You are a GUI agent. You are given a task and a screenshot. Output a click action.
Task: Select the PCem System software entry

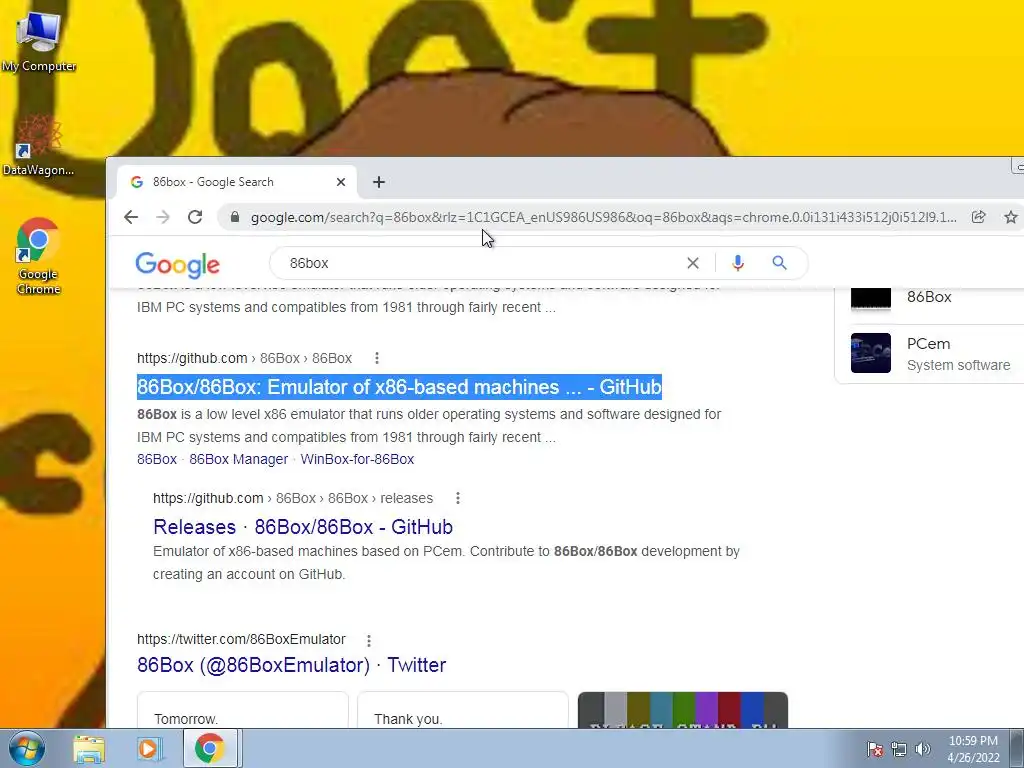click(936, 353)
